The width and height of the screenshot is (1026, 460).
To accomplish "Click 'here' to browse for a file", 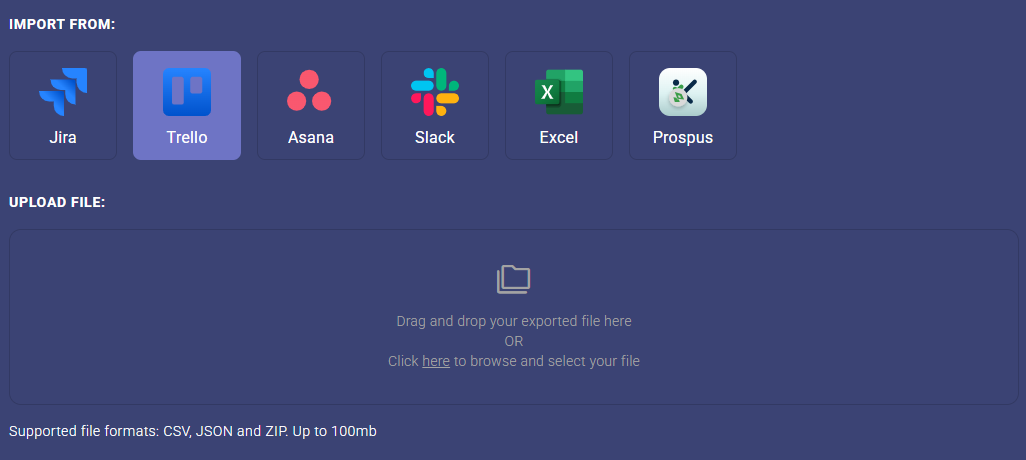I will coord(436,361).
